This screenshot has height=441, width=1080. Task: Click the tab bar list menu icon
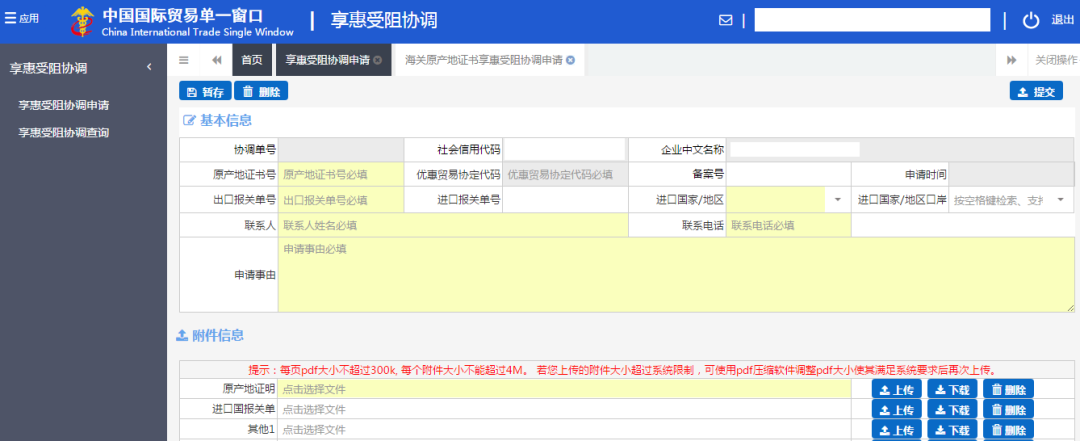coord(184,60)
